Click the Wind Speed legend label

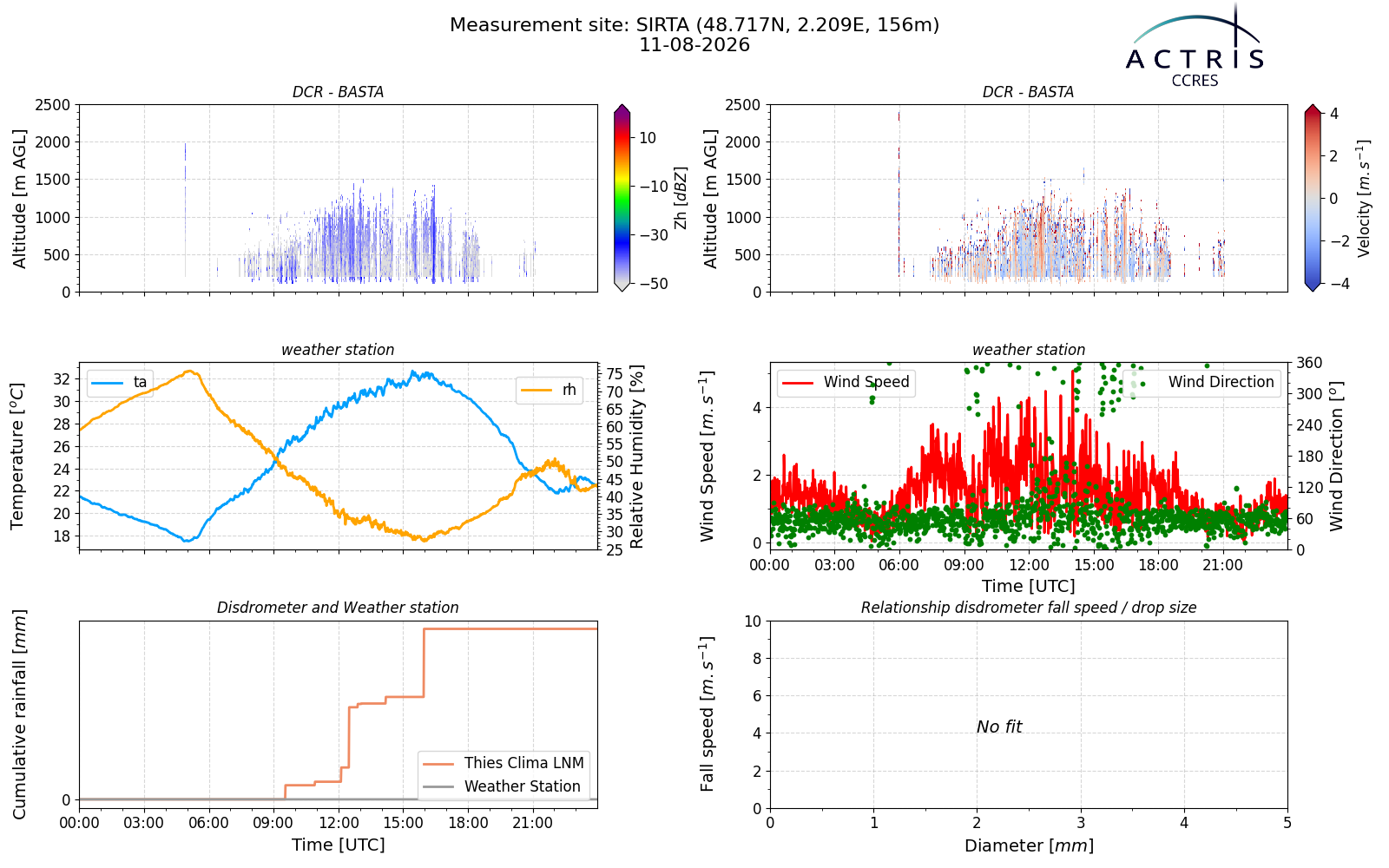866,382
